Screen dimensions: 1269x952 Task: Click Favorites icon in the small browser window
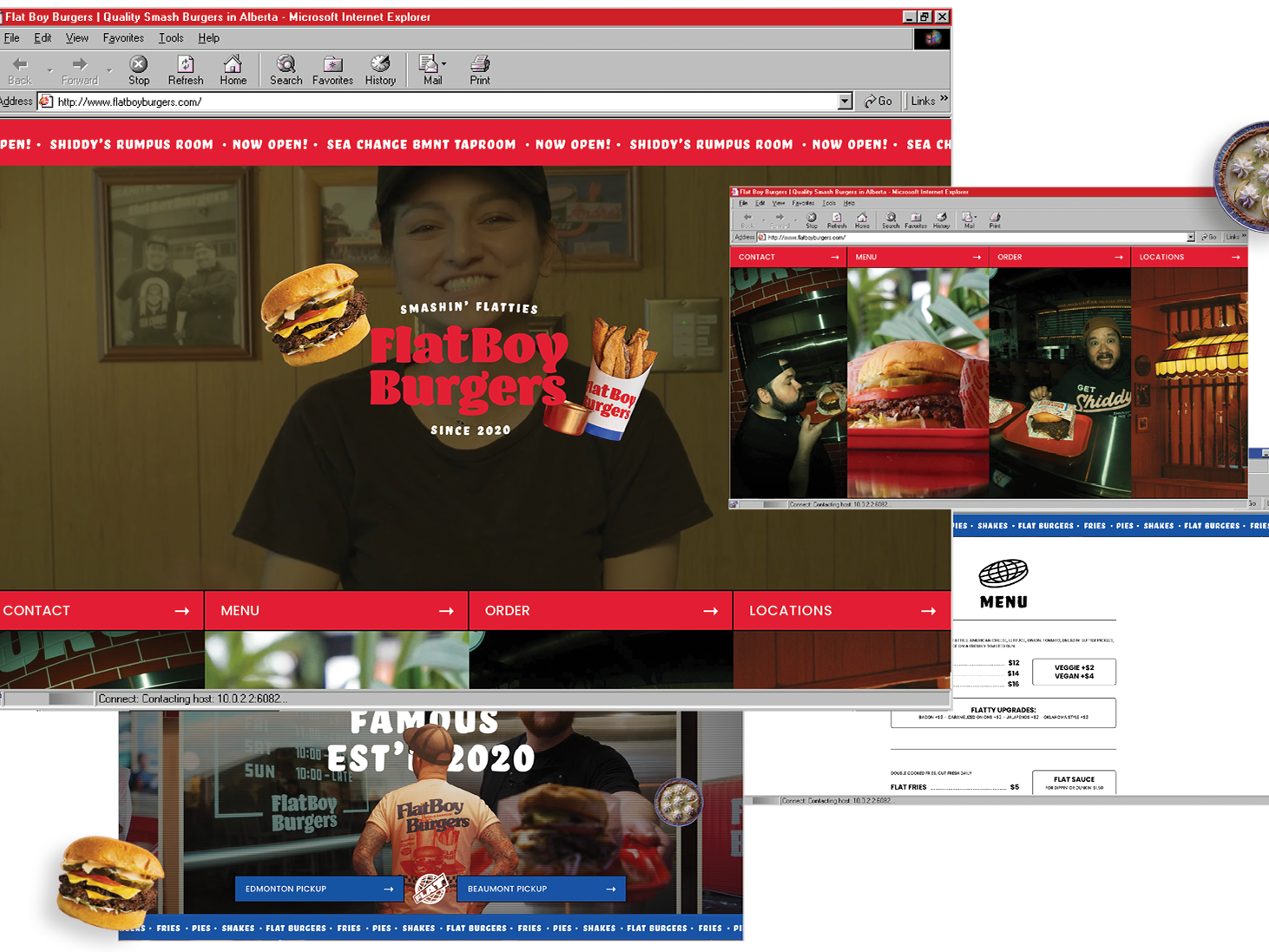click(x=916, y=218)
